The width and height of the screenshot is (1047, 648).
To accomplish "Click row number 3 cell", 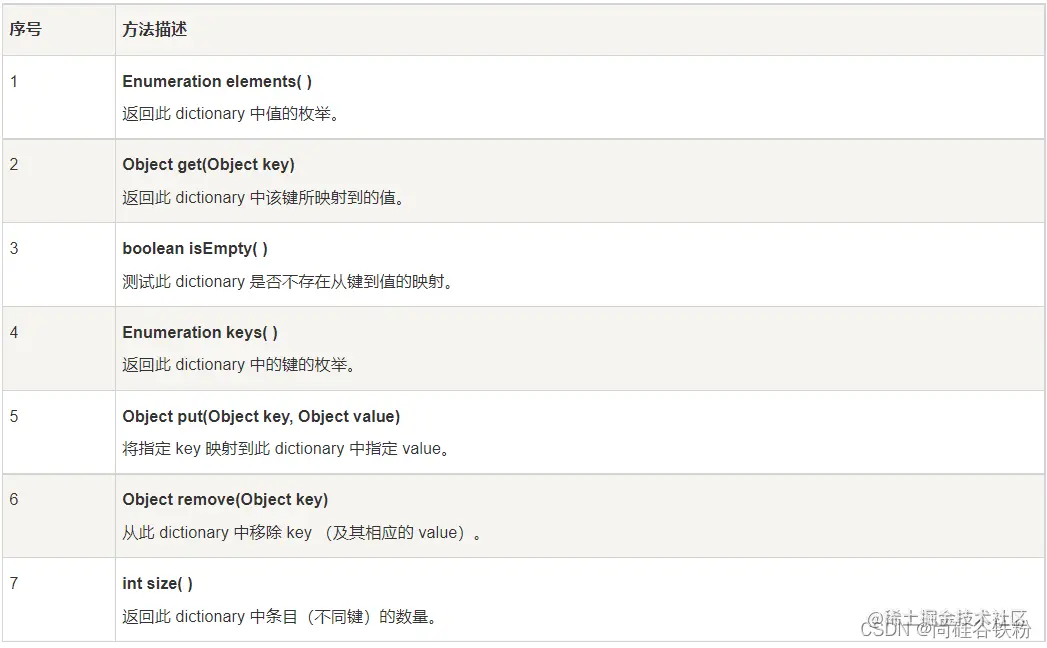I will [59, 265].
